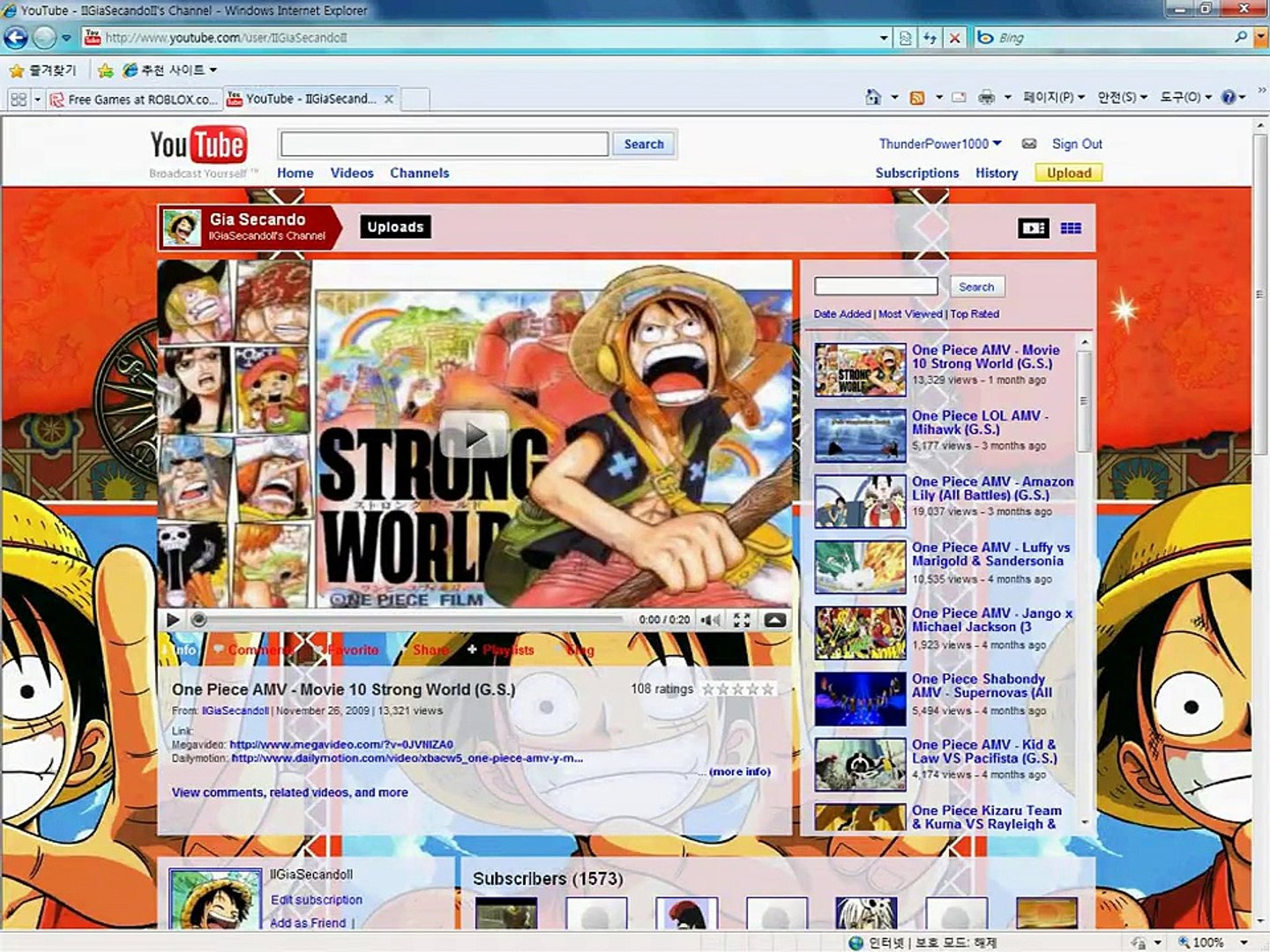Click the browser Help question mark icon
The height and width of the screenshot is (952, 1270).
1229,97
